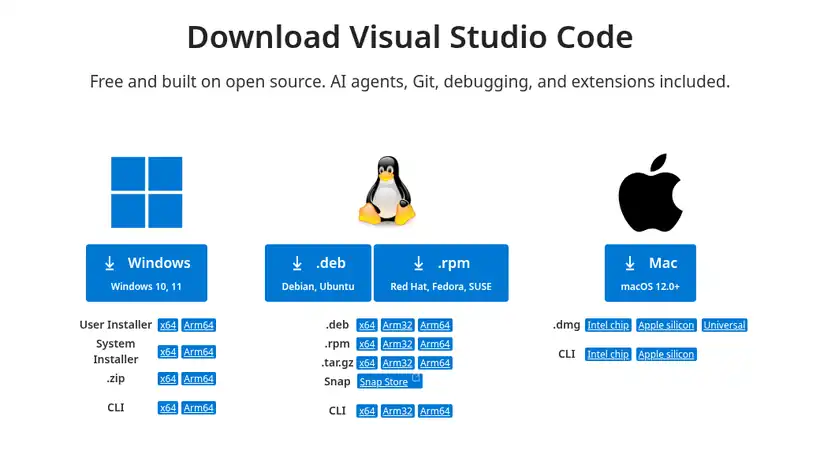Click the 'System Installer' label

pos(116,351)
